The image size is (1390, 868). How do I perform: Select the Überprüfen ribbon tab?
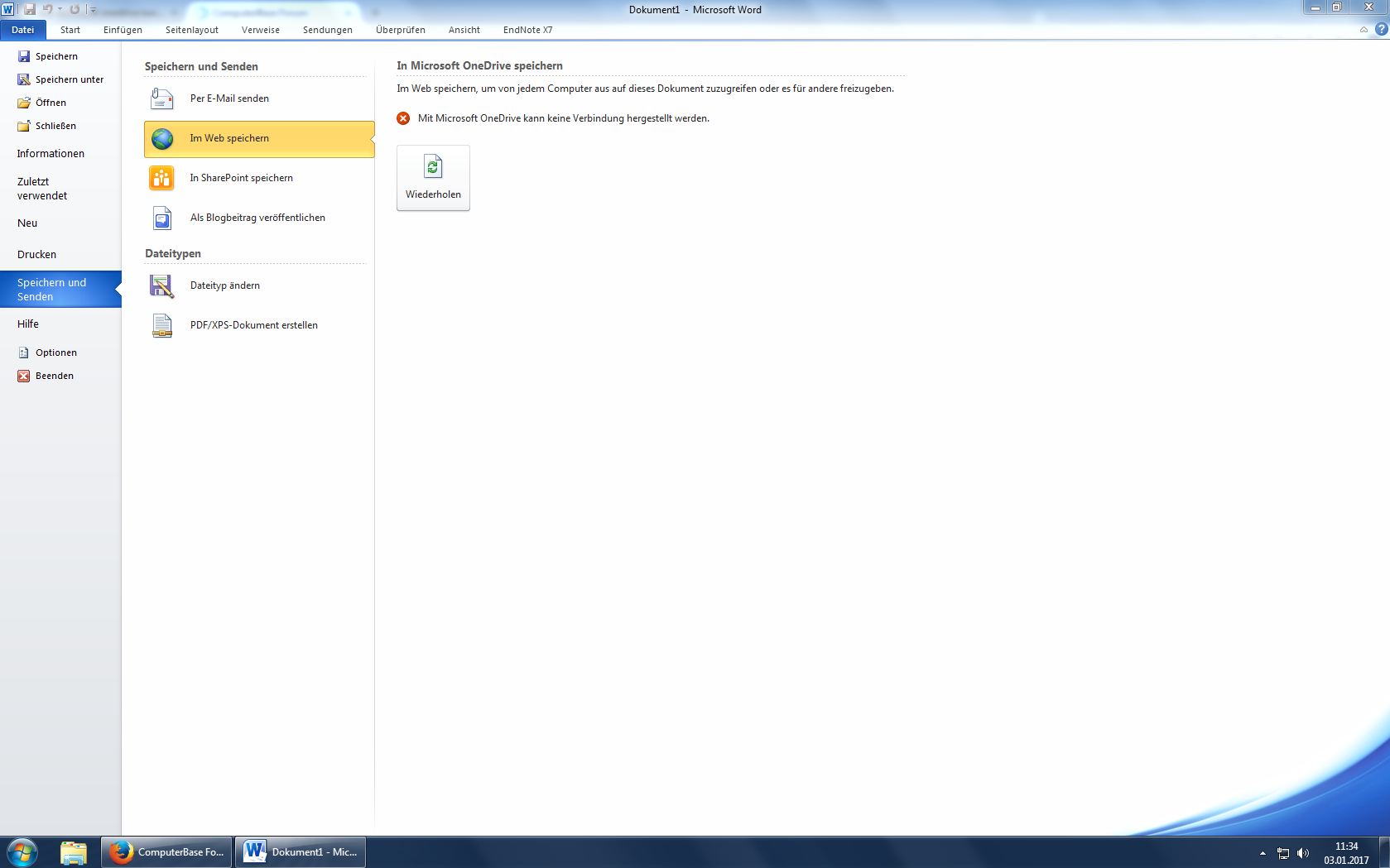[401, 30]
